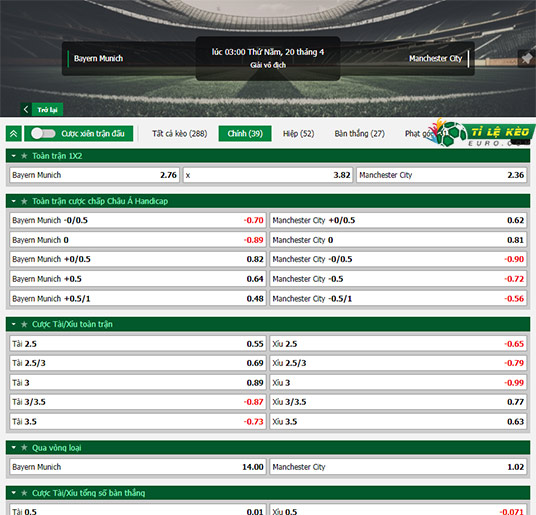Image resolution: width=536 pixels, height=515 pixels.
Task: Select Manchester City 0 handicap odds
Action: pos(398,240)
